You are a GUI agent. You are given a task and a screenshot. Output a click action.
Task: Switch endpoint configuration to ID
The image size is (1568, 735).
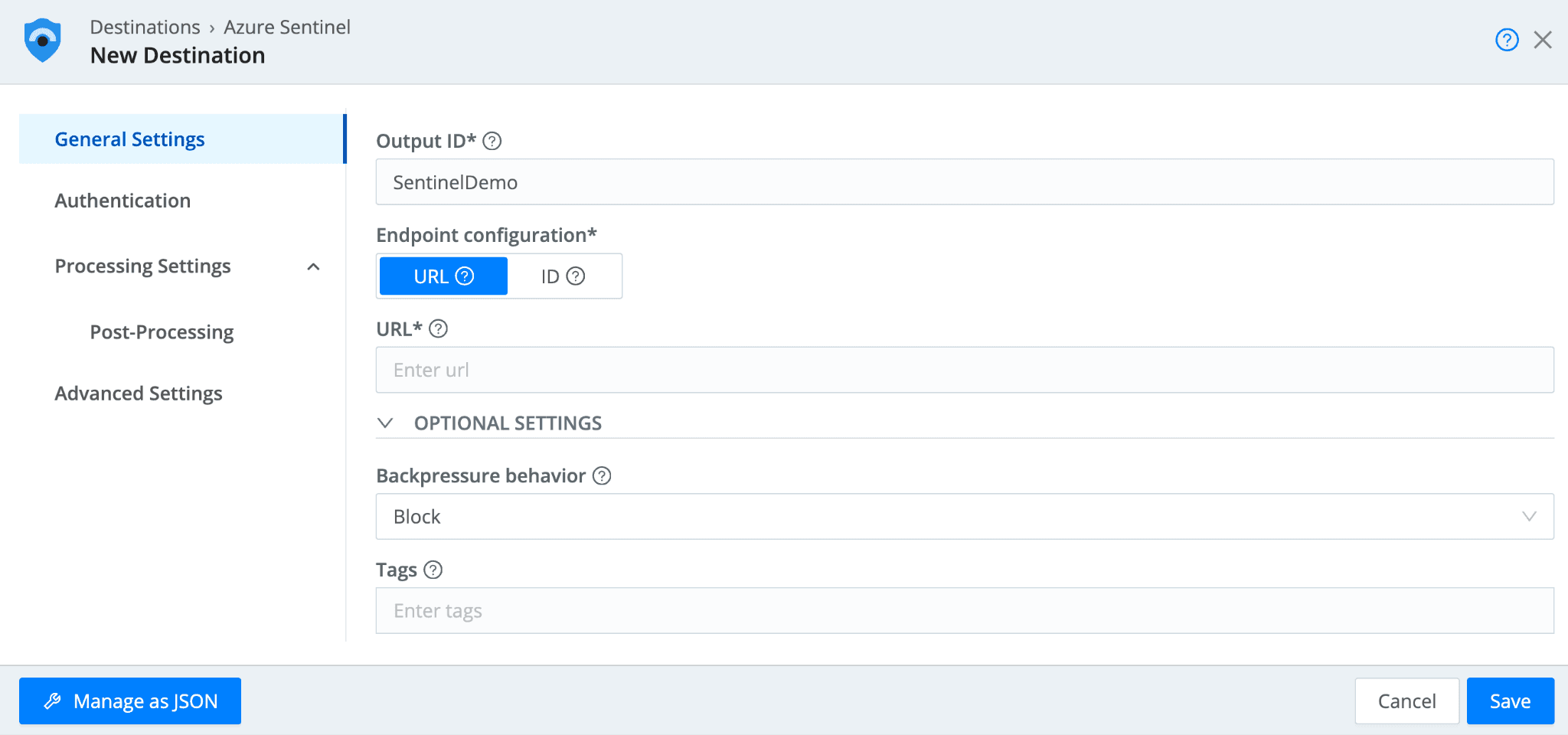[550, 276]
